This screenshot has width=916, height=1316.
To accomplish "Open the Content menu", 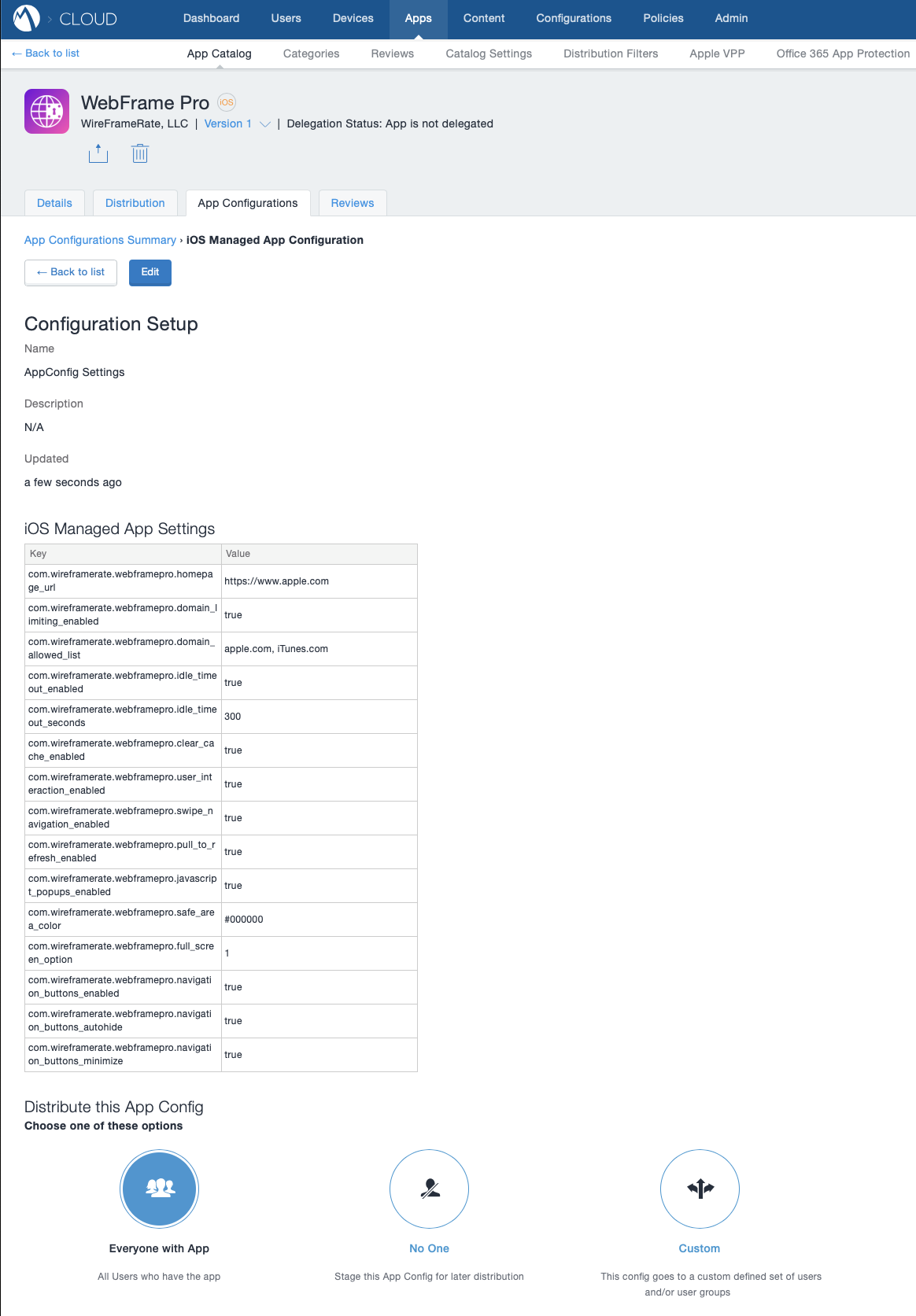I will [484, 18].
